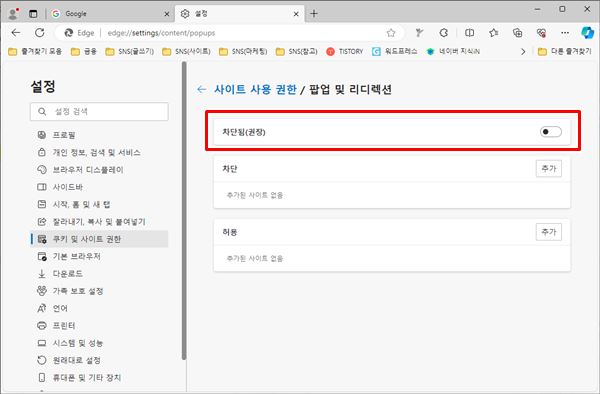Open 다른 즐겨찾기 folder
This screenshot has width=600, height=394.
pos(565,51)
